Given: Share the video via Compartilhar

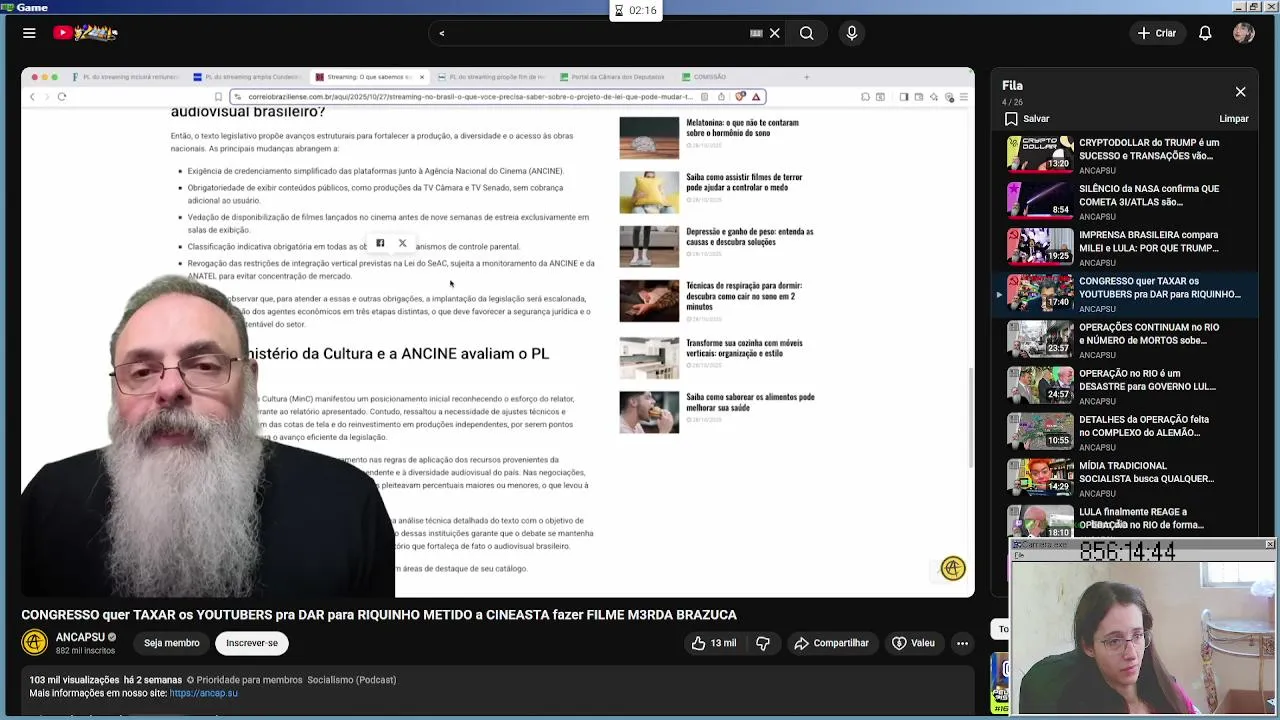Looking at the screenshot, I should pyautogui.click(x=831, y=643).
